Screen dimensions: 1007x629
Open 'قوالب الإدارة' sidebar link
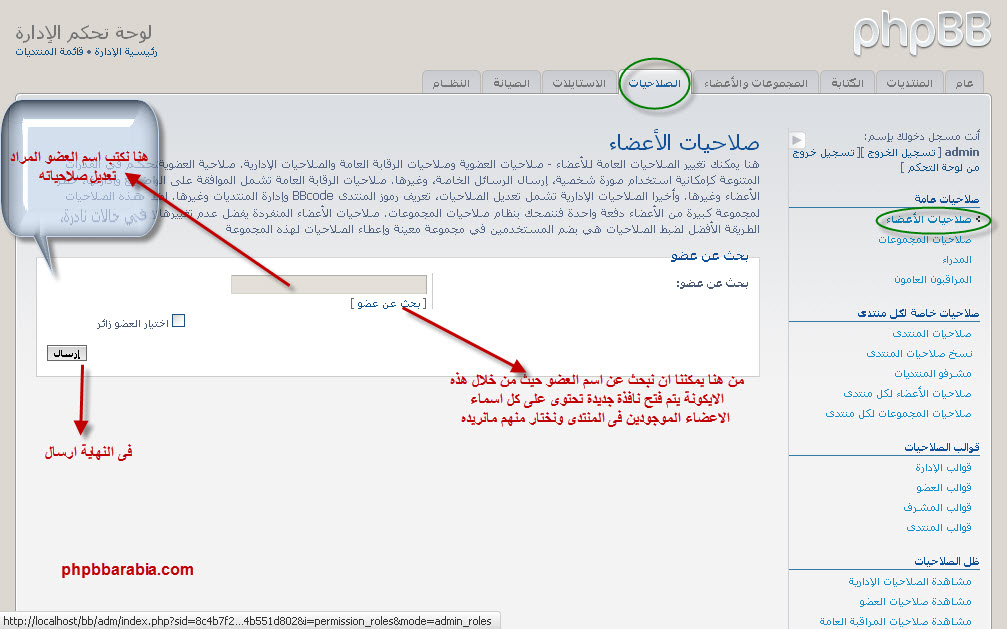[x=943, y=467]
